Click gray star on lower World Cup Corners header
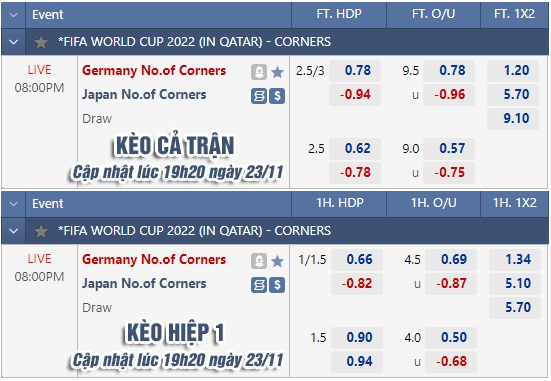This screenshot has width=551, height=381. (x=41, y=231)
